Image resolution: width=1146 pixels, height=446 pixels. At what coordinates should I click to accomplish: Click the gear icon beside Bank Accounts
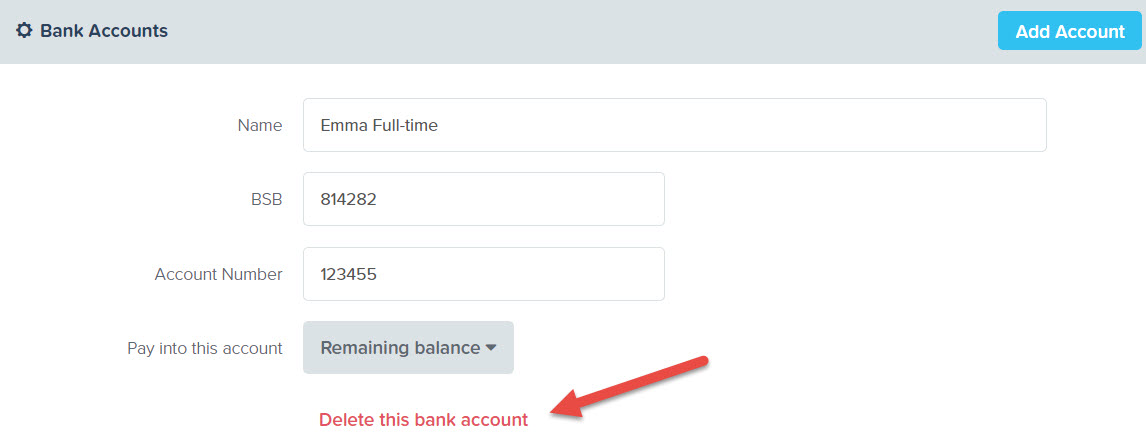coord(24,31)
